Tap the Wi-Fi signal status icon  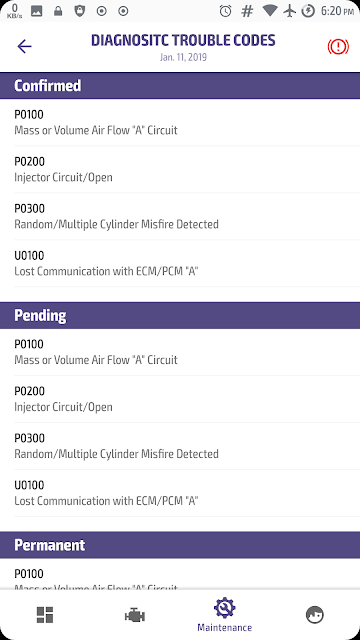(270, 11)
